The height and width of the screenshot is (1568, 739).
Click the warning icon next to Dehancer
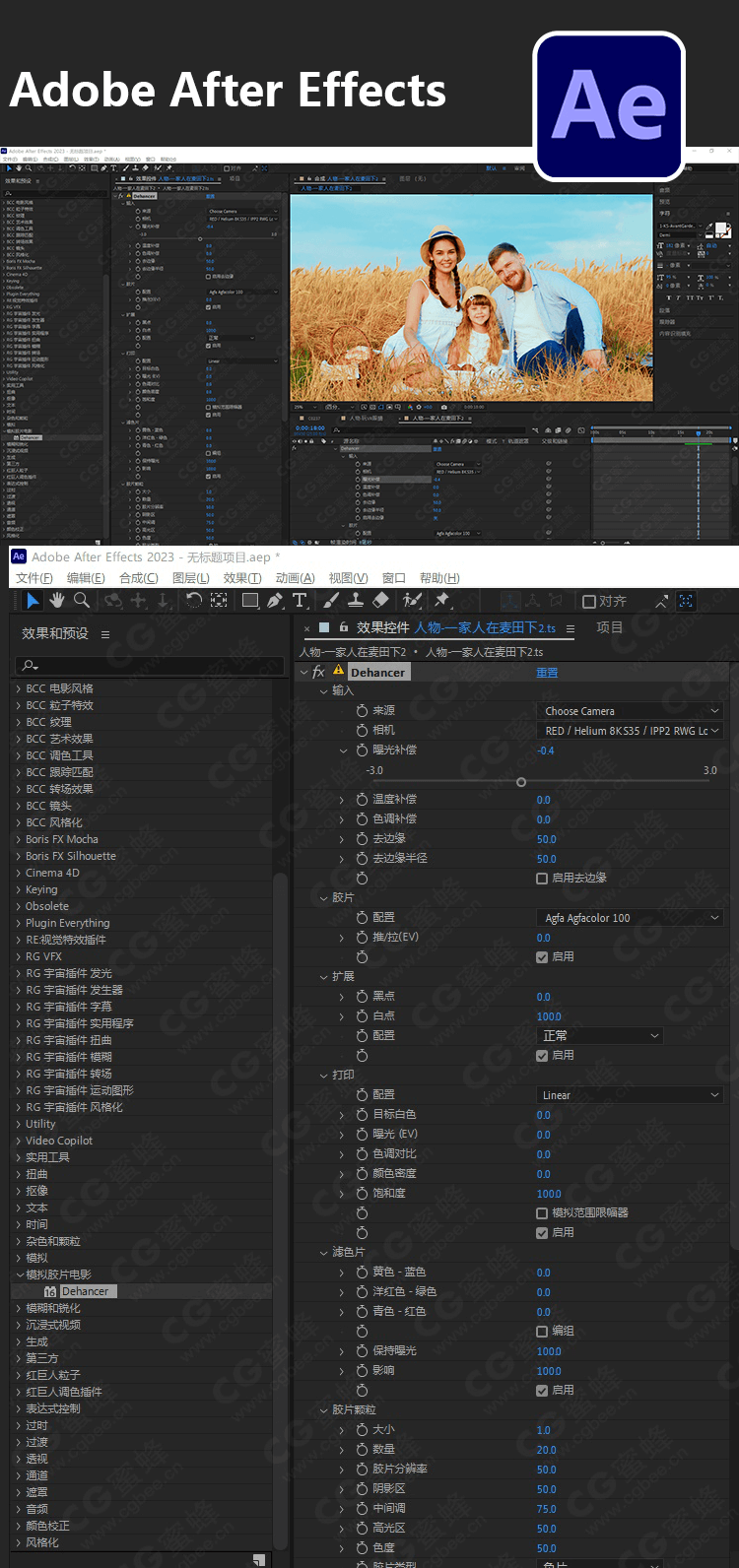339,672
